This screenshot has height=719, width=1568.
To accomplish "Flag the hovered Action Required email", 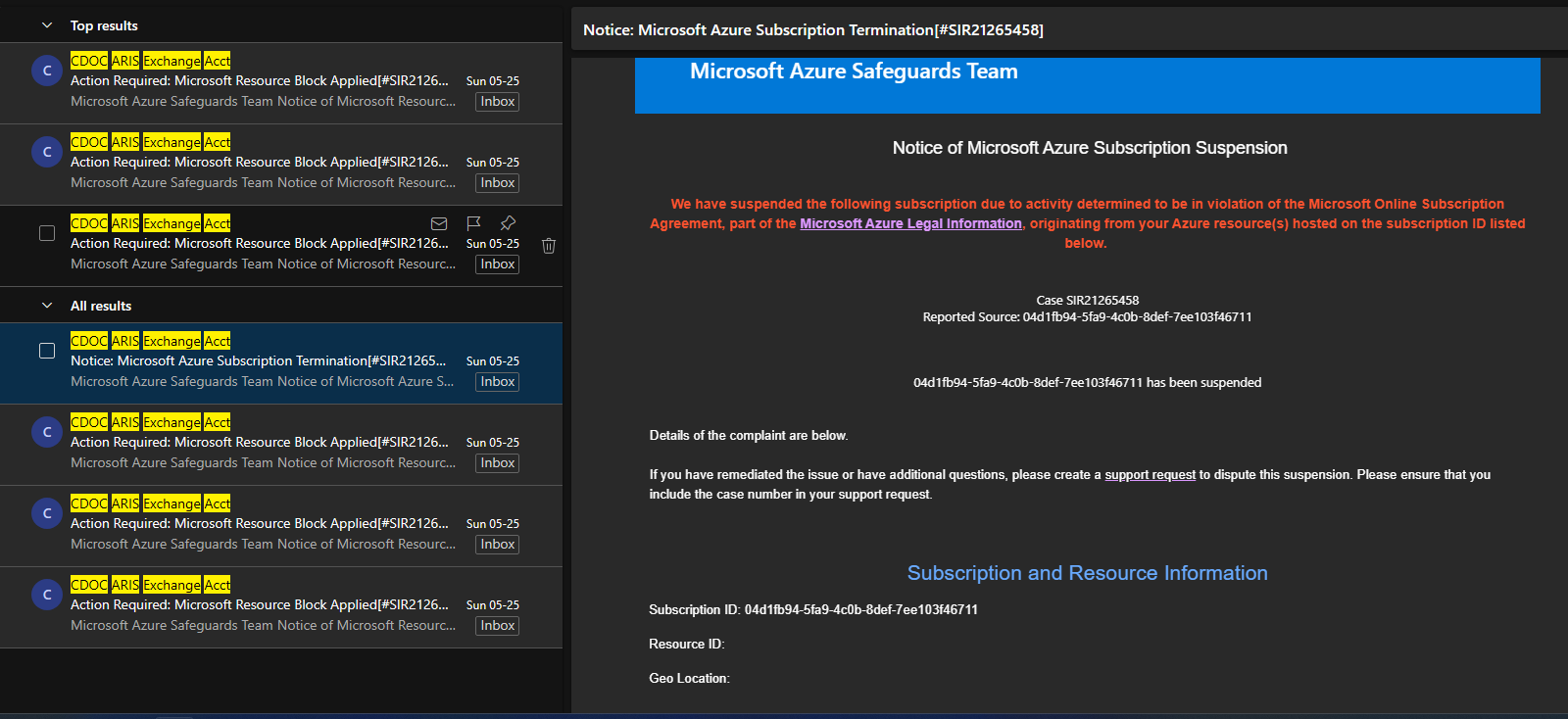I will (x=473, y=223).
